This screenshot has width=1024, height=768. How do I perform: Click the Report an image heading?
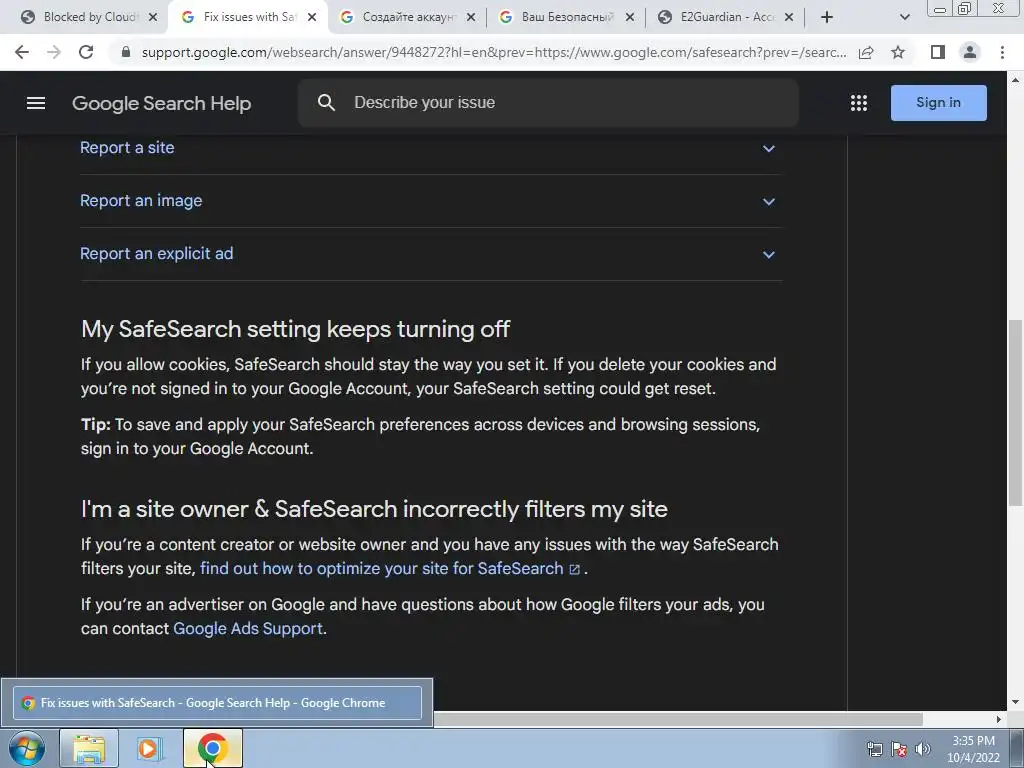point(141,200)
